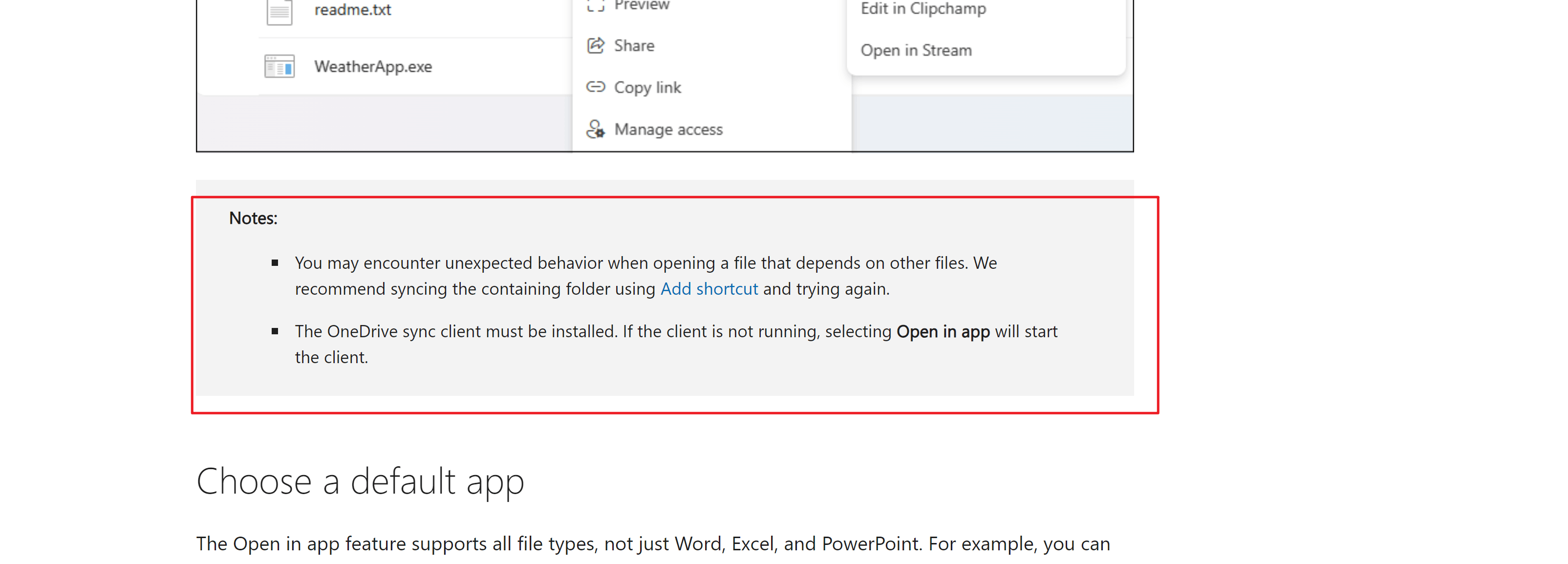Select the Share icon in the context menu
This screenshot has height=564, width=1568.
(x=595, y=45)
